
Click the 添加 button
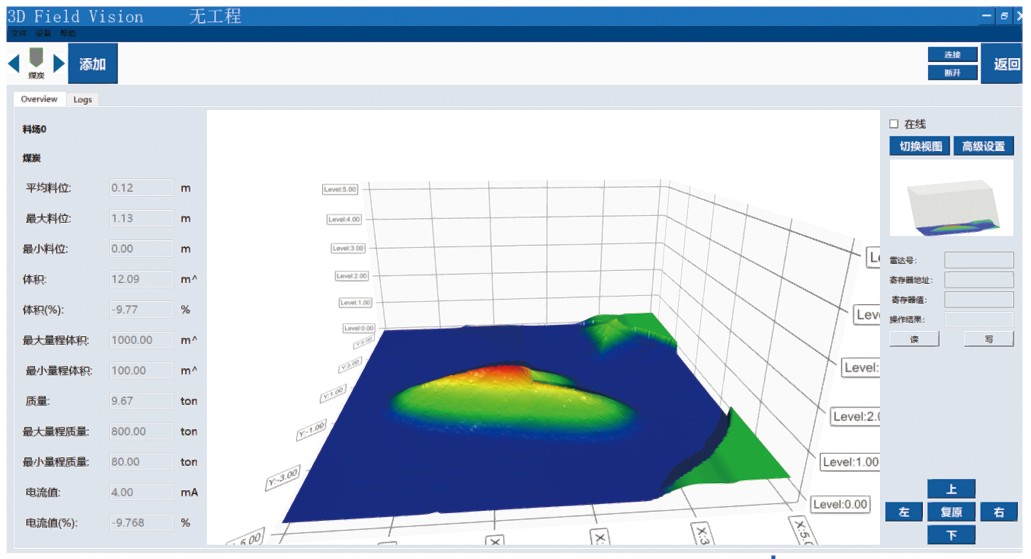(93, 64)
